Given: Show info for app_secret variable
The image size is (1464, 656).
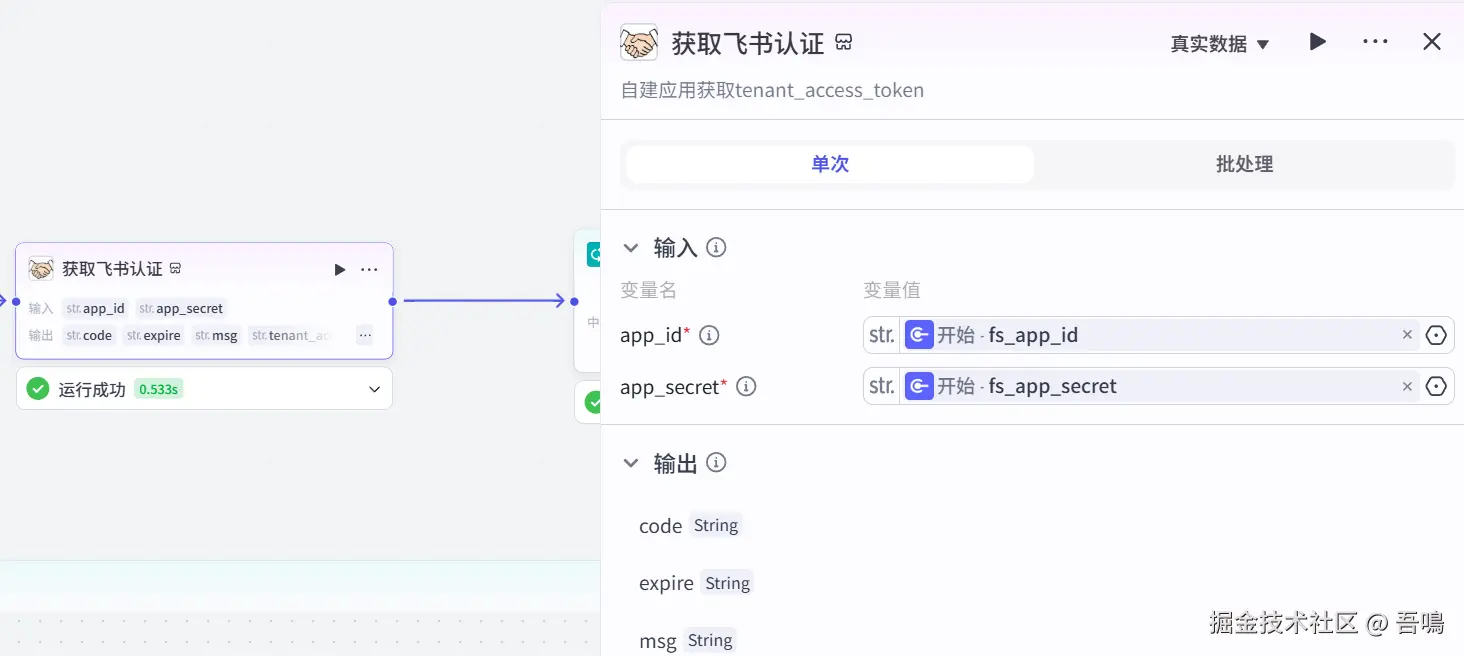Looking at the screenshot, I should 746,386.
